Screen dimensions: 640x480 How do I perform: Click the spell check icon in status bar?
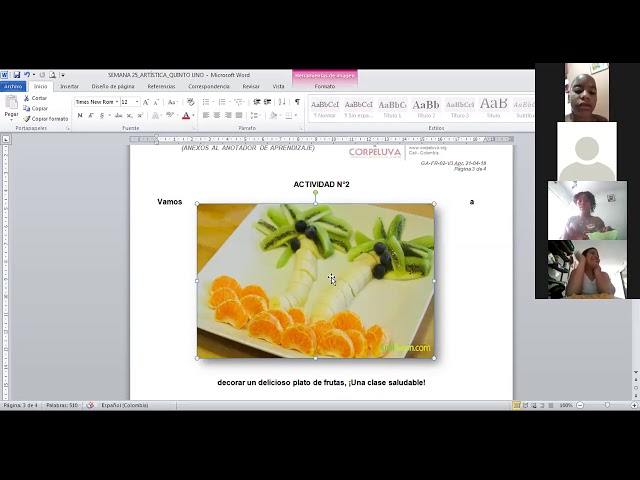pyautogui.click(x=90, y=405)
